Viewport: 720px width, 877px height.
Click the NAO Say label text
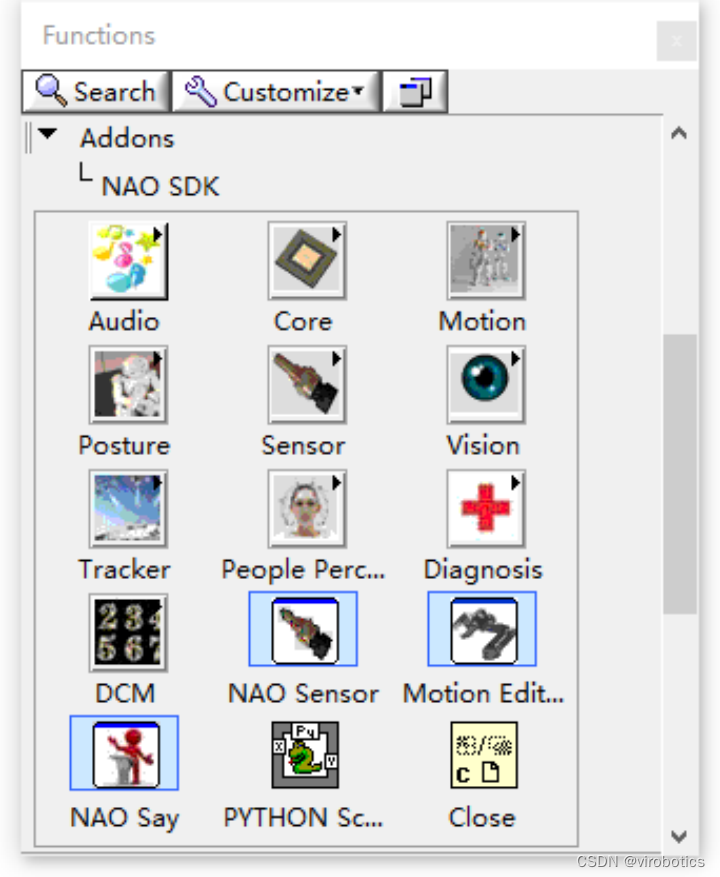124,818
